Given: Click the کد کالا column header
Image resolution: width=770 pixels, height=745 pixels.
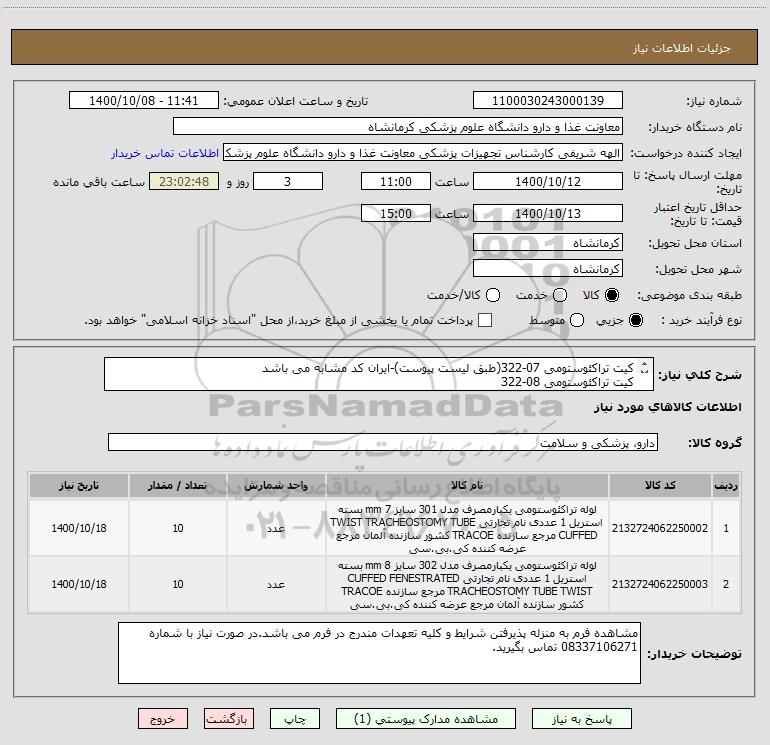Looking at the screenshot, I should tap(660, 485).
